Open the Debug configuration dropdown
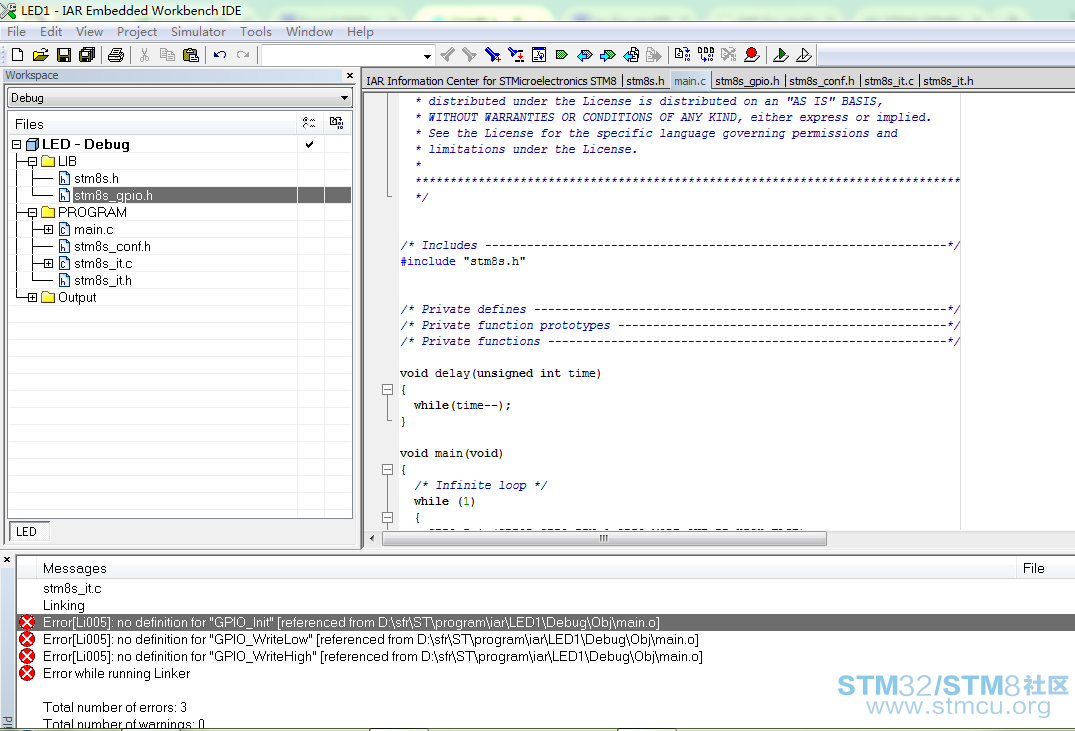 tap(344, 98)
